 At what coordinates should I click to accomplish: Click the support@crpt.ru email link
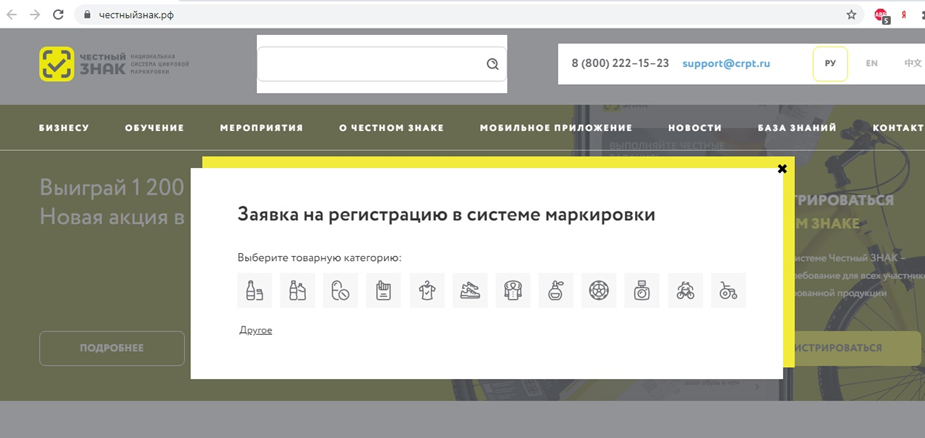726,63
